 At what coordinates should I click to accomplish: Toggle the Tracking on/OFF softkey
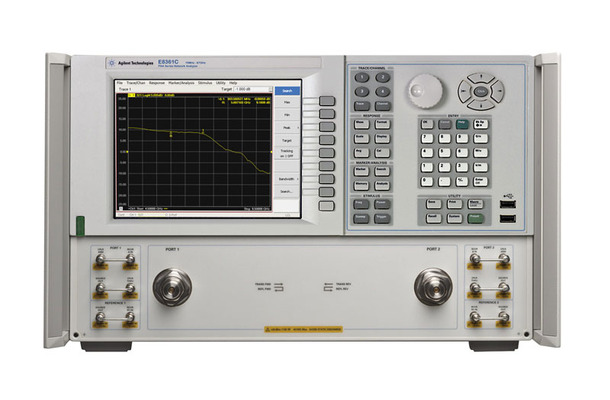287,153
